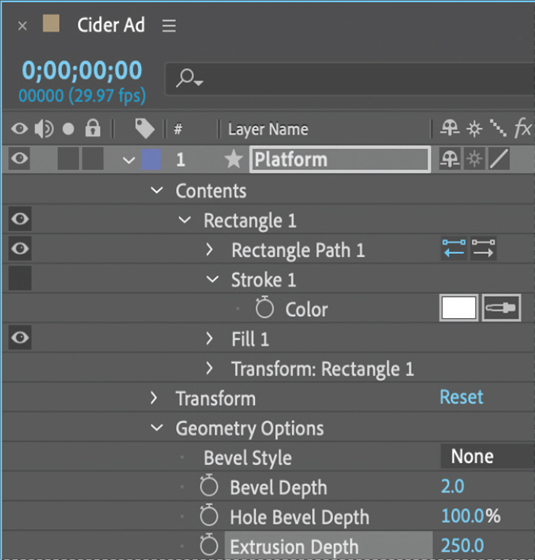Click the search magnifier icon

click(x=189, y=78)
